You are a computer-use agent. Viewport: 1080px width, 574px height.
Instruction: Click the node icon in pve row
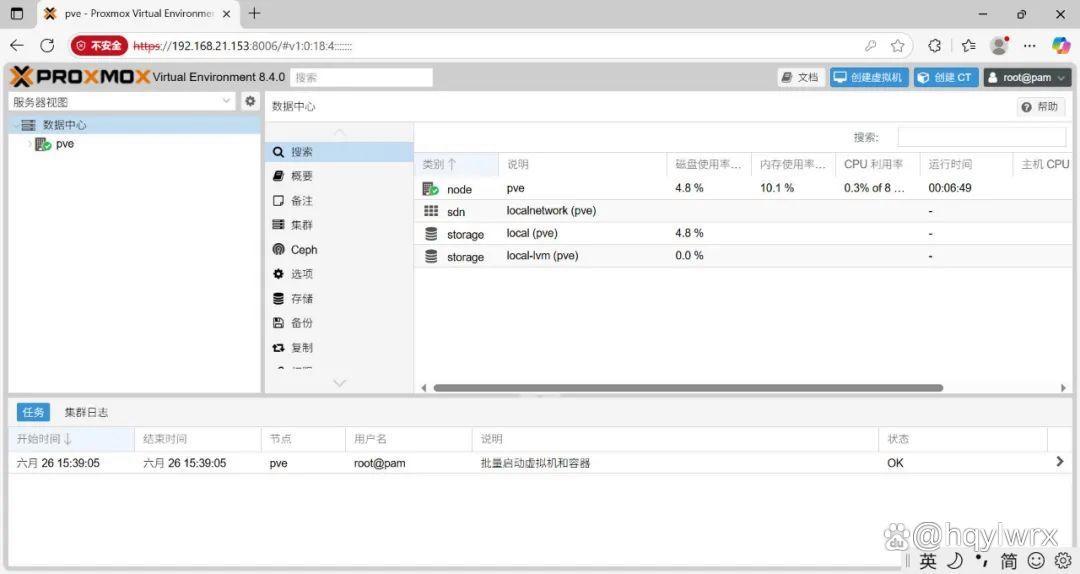pos(430,189)
